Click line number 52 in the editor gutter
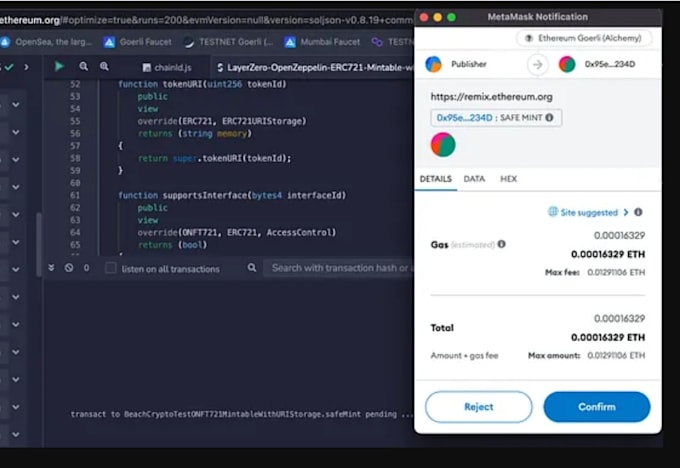Viewport: 680px width, 468px height. tap(75, 84)
